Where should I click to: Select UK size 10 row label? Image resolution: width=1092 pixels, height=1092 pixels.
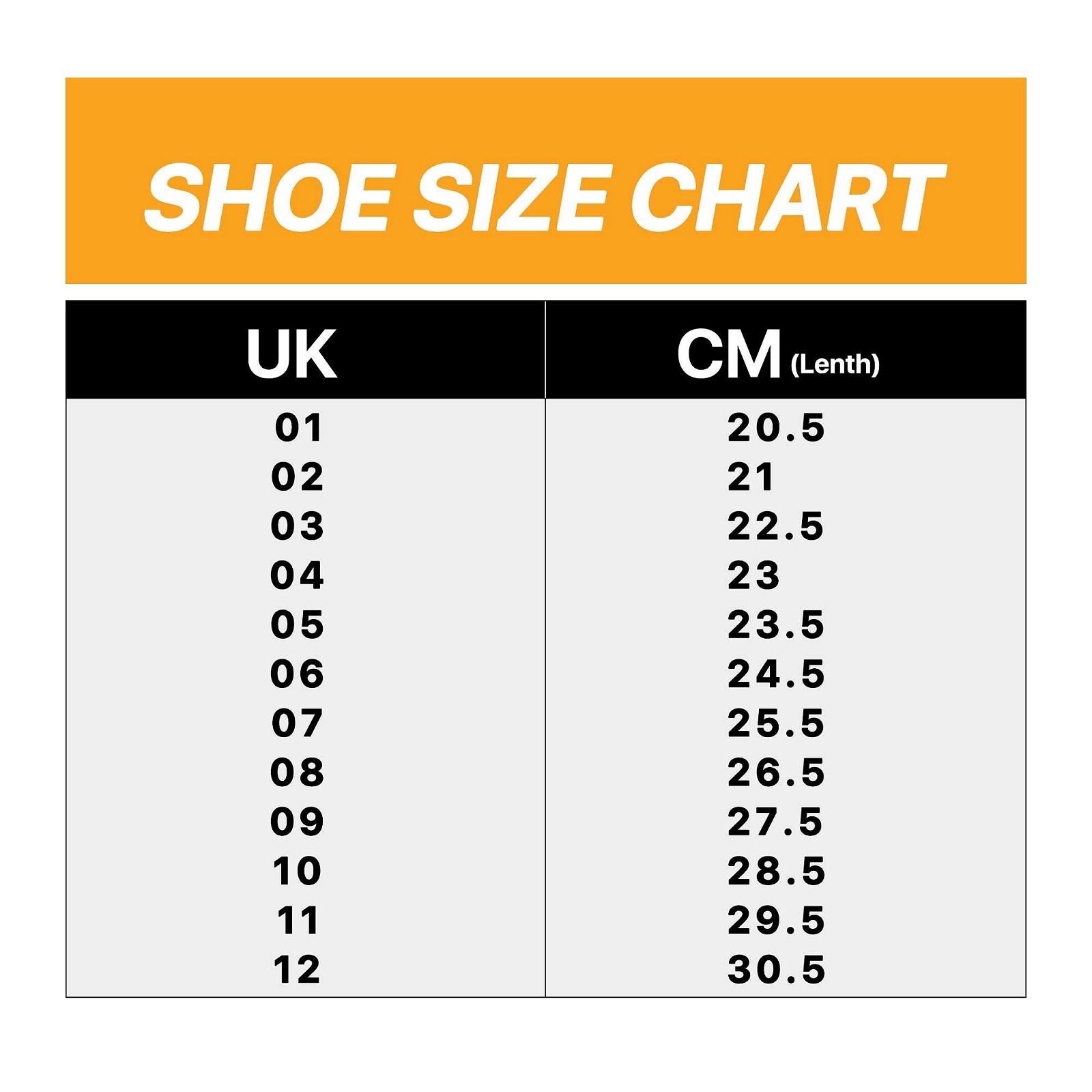pyautogui.click(x=298, y=871)
